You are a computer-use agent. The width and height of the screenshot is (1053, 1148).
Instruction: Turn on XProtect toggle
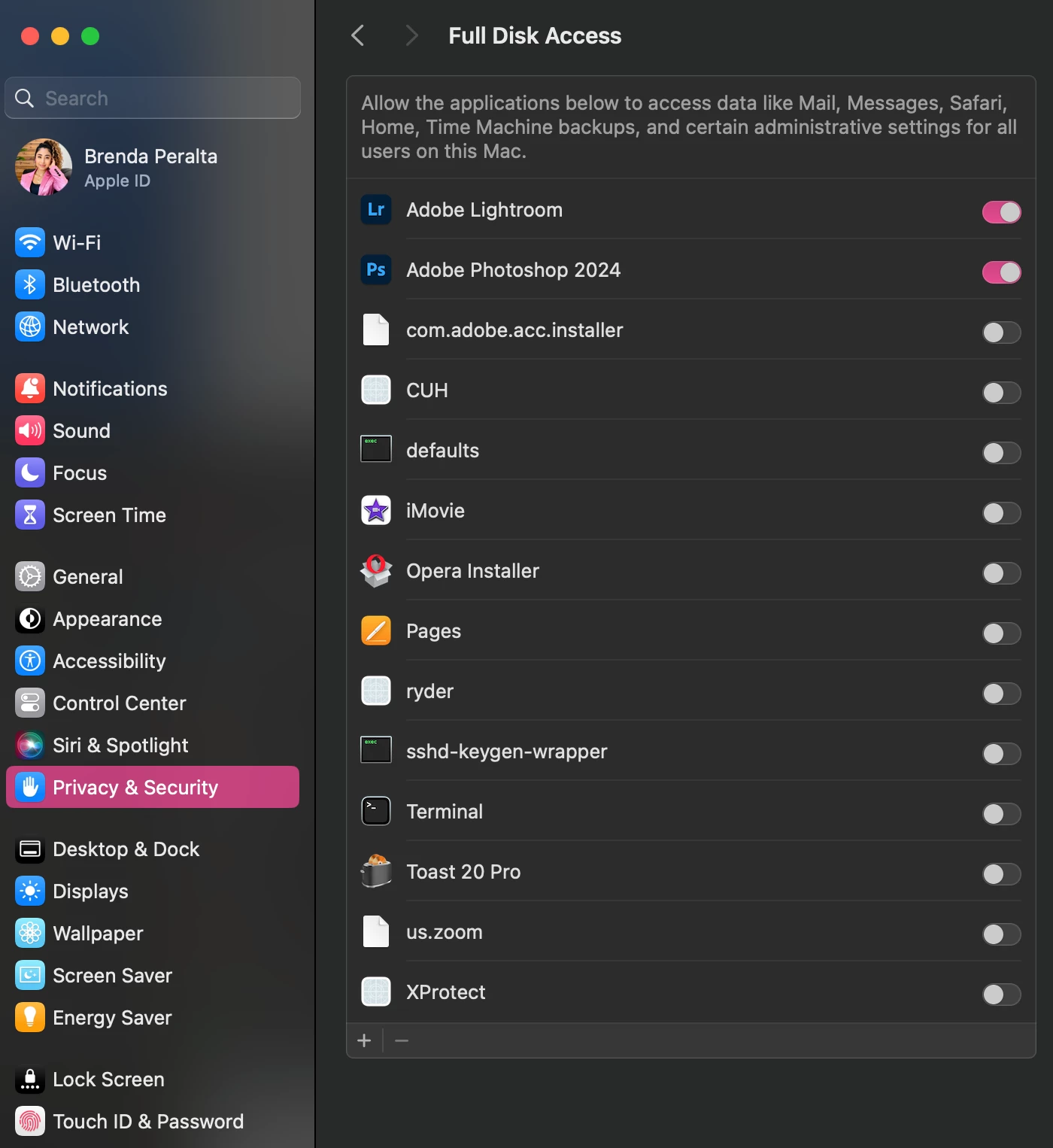1001,995
